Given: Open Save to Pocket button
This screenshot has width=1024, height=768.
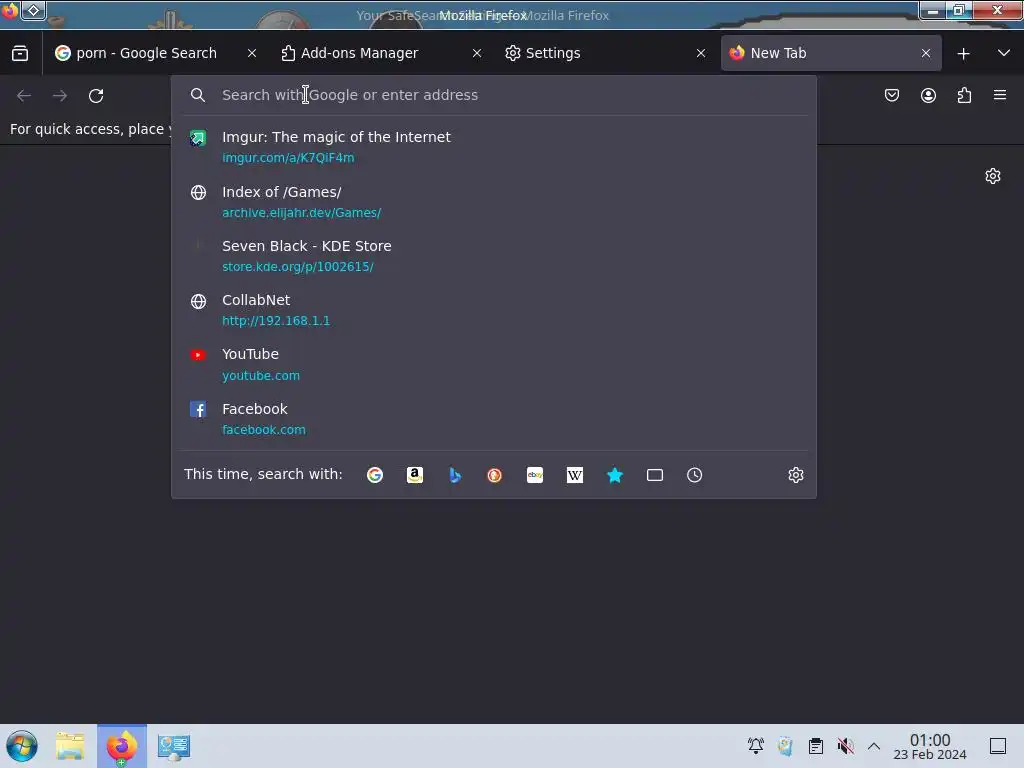Looking at the screenshot, I should [x=891, y=95].
